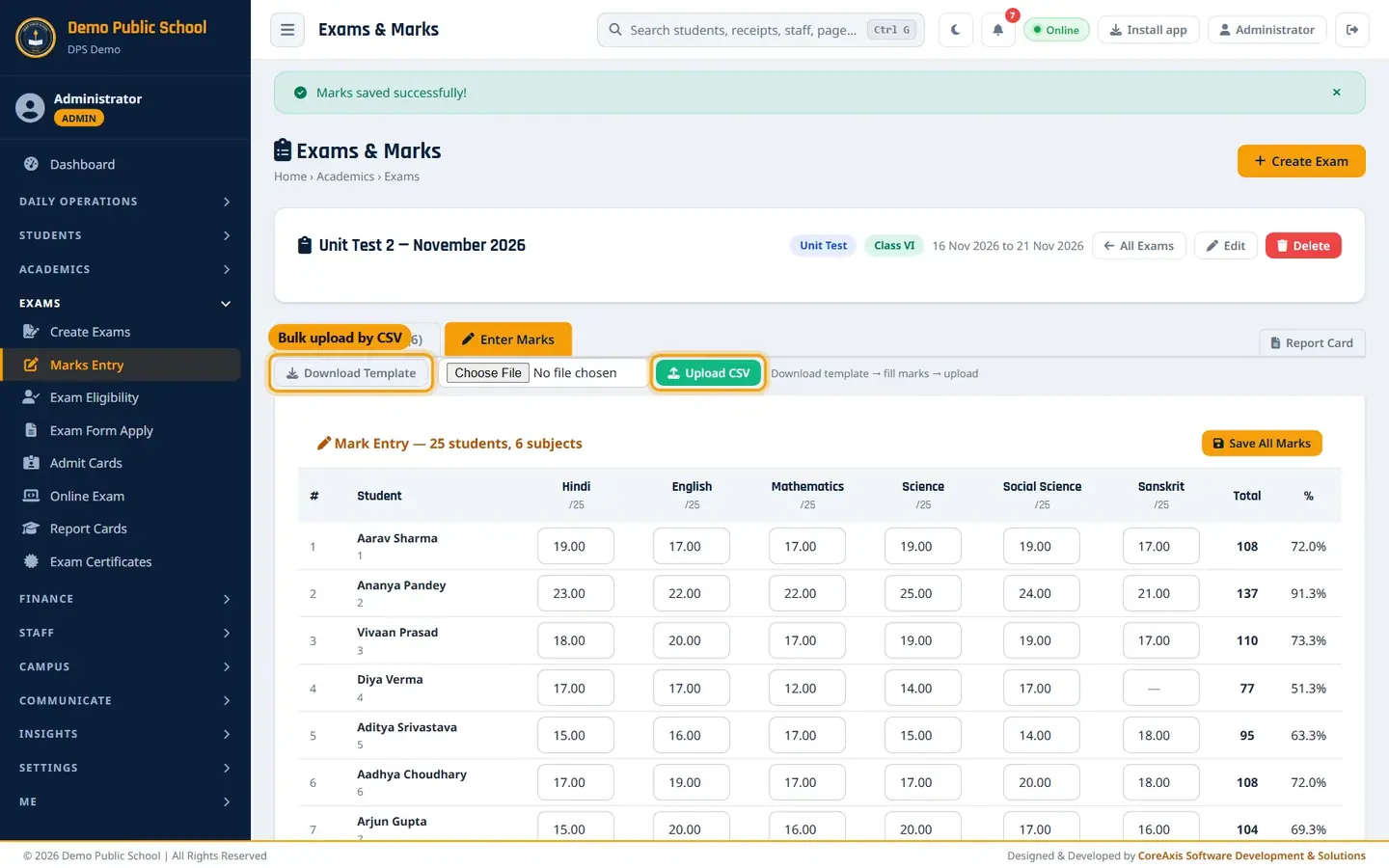
Task: Click Upload CSV button
Action: [709, 373]
